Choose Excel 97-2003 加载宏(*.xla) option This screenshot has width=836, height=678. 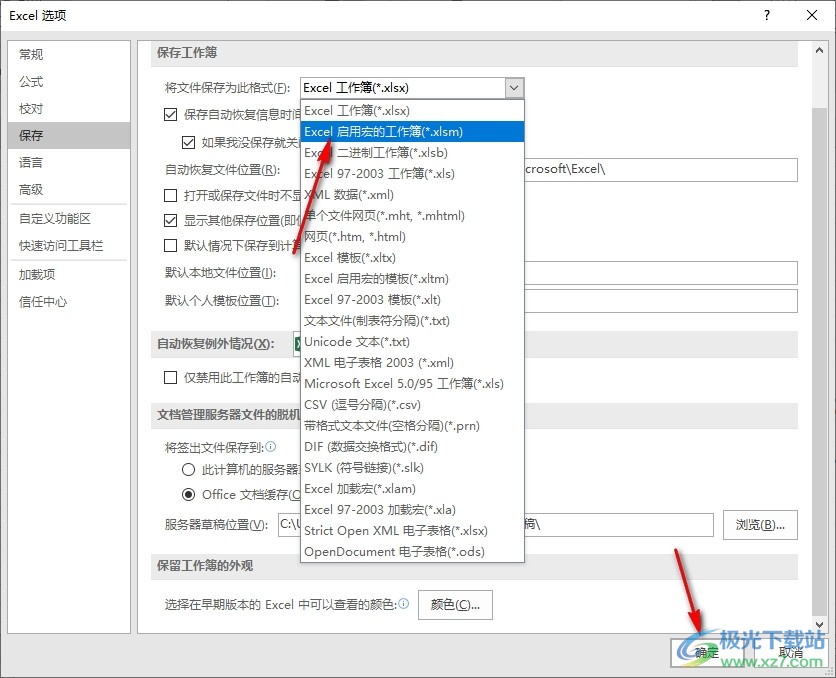[412, 510]
